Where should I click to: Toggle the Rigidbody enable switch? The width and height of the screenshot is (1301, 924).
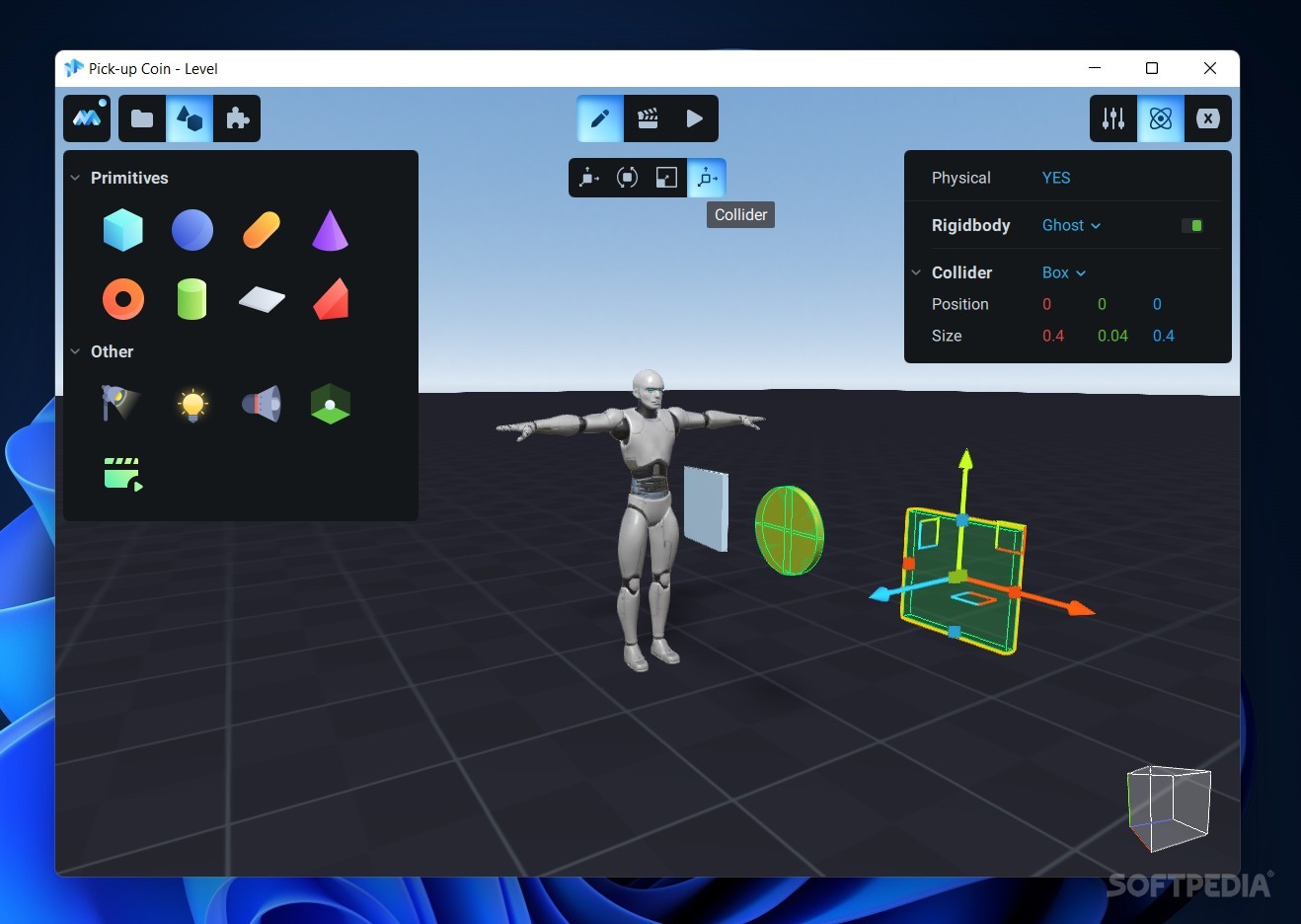click(1192, 226)
